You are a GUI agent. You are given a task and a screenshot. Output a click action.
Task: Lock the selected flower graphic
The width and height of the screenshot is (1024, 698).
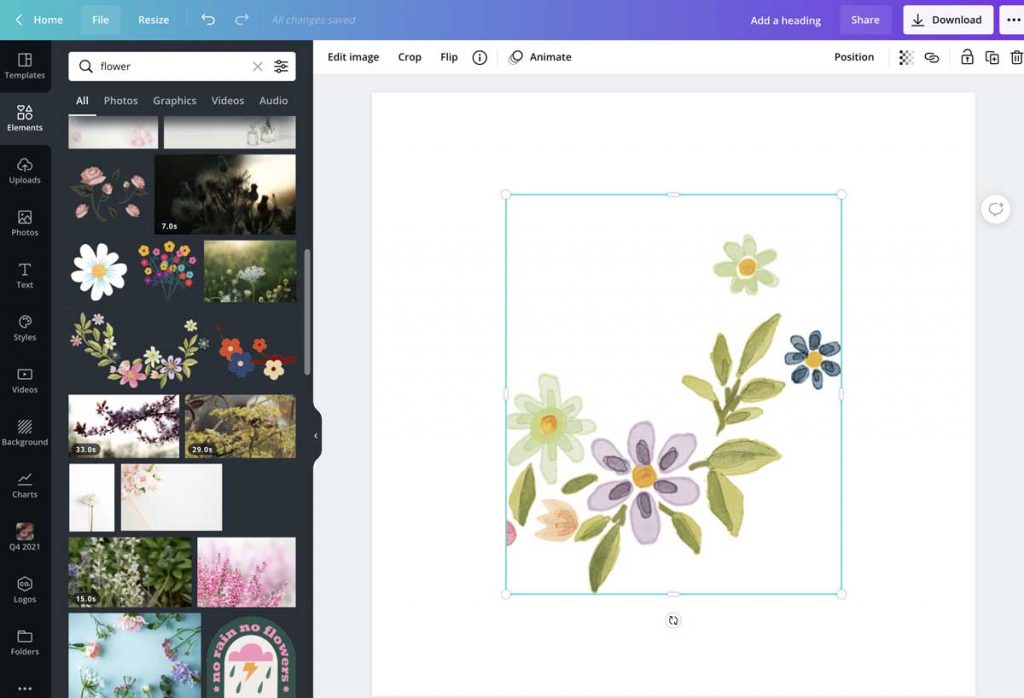coord(967,57)
